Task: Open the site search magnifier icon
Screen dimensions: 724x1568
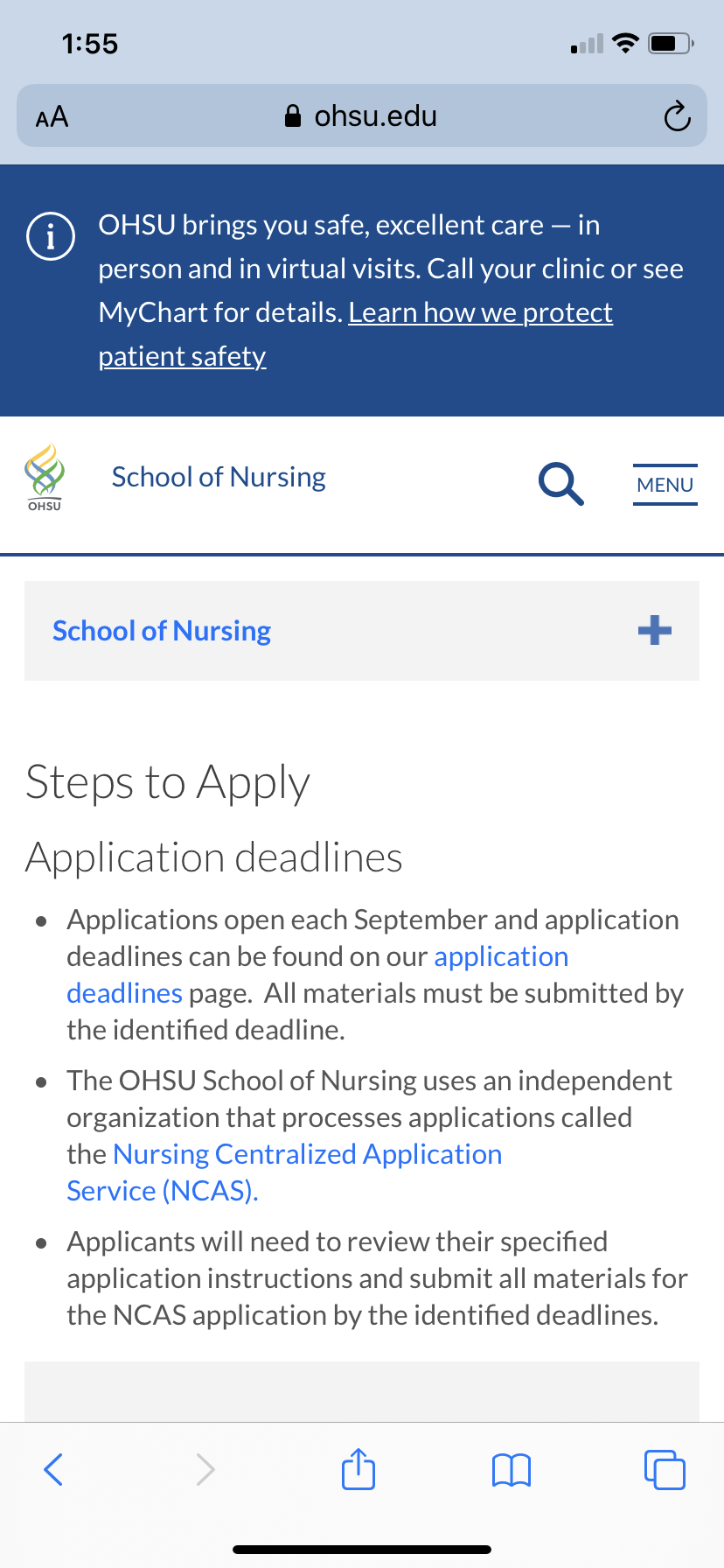Action: click(560, 484)
